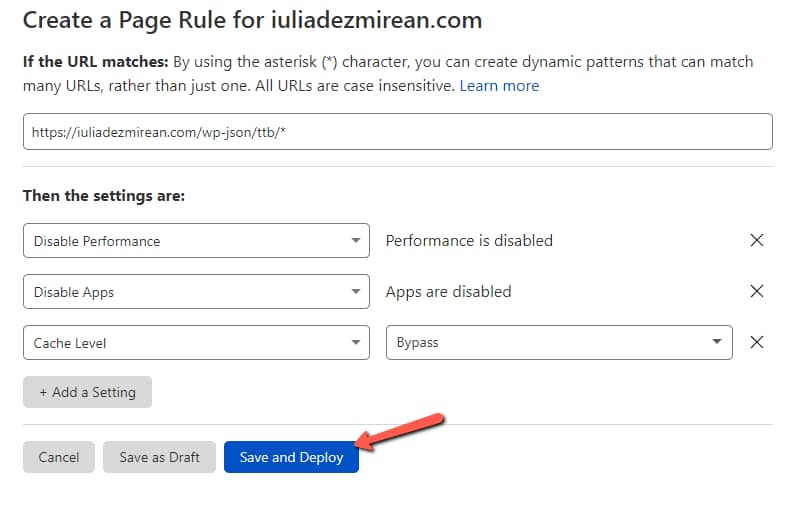
Task: Open the Learn more link
Action: click(x=499, y=86)
